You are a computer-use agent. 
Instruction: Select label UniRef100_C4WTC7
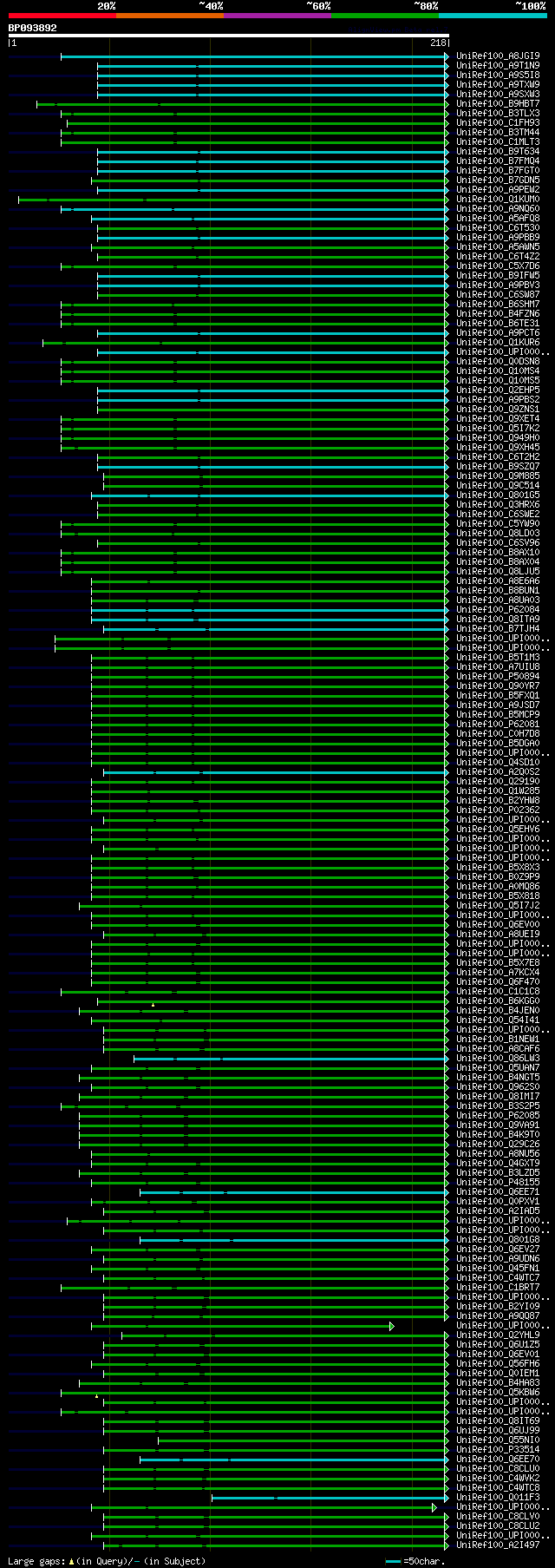498,1278
